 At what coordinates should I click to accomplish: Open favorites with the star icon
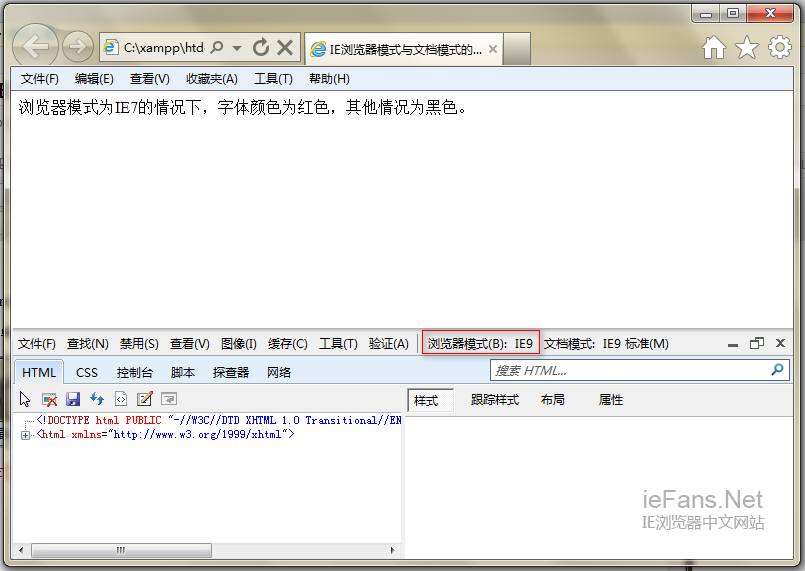pyautogui.click(x=746, y=48)
